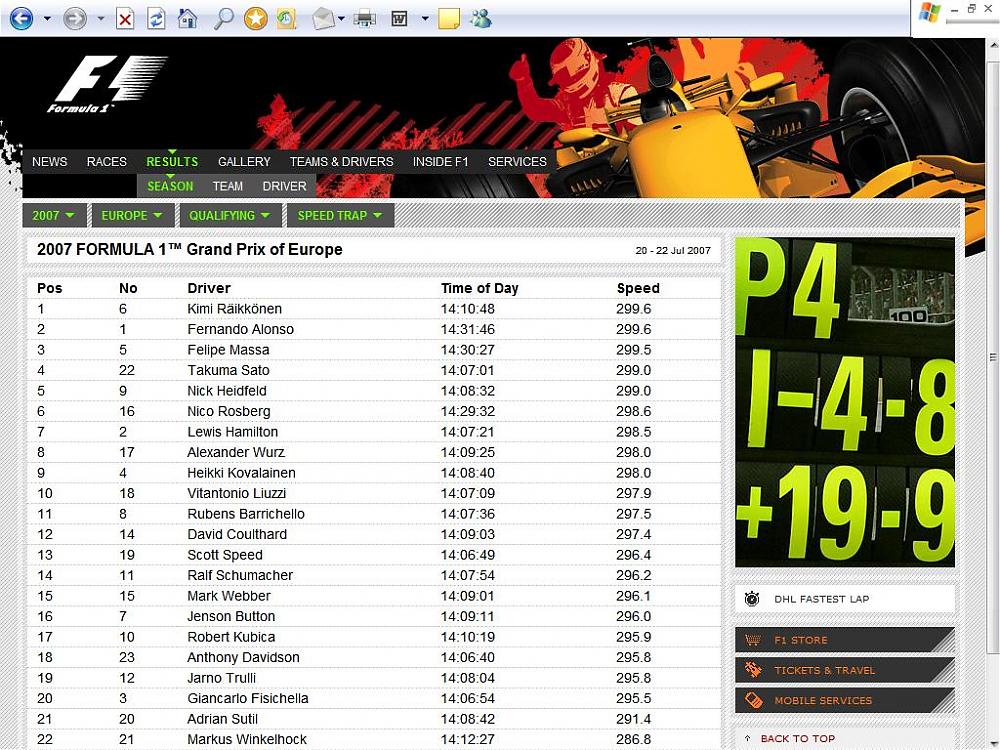Expand the QUALIFYING session dropdown
The width and height of the screenshot is (1000, 750).
(230, 216)
